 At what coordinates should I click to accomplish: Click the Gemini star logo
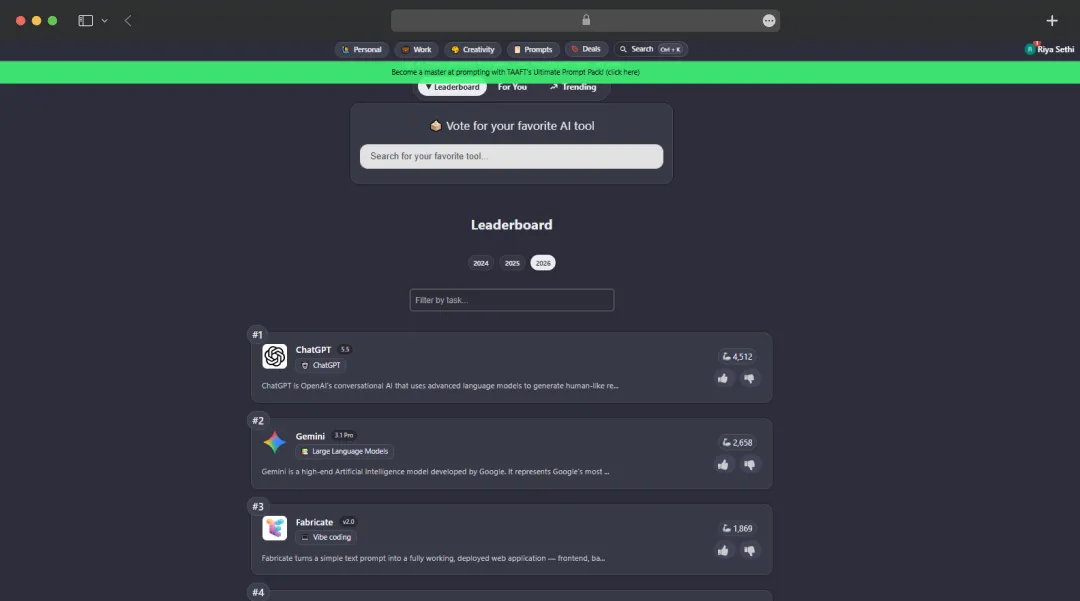[274, 442]
